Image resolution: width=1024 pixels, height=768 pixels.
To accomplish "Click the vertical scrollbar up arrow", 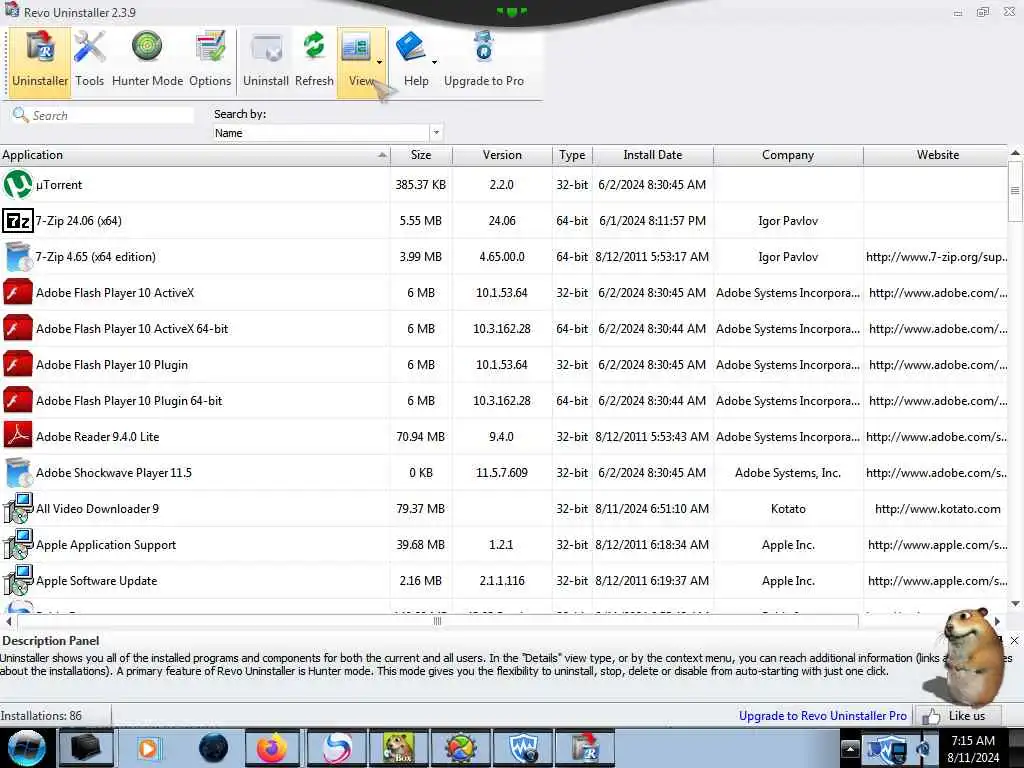I will click(1015, 153).
